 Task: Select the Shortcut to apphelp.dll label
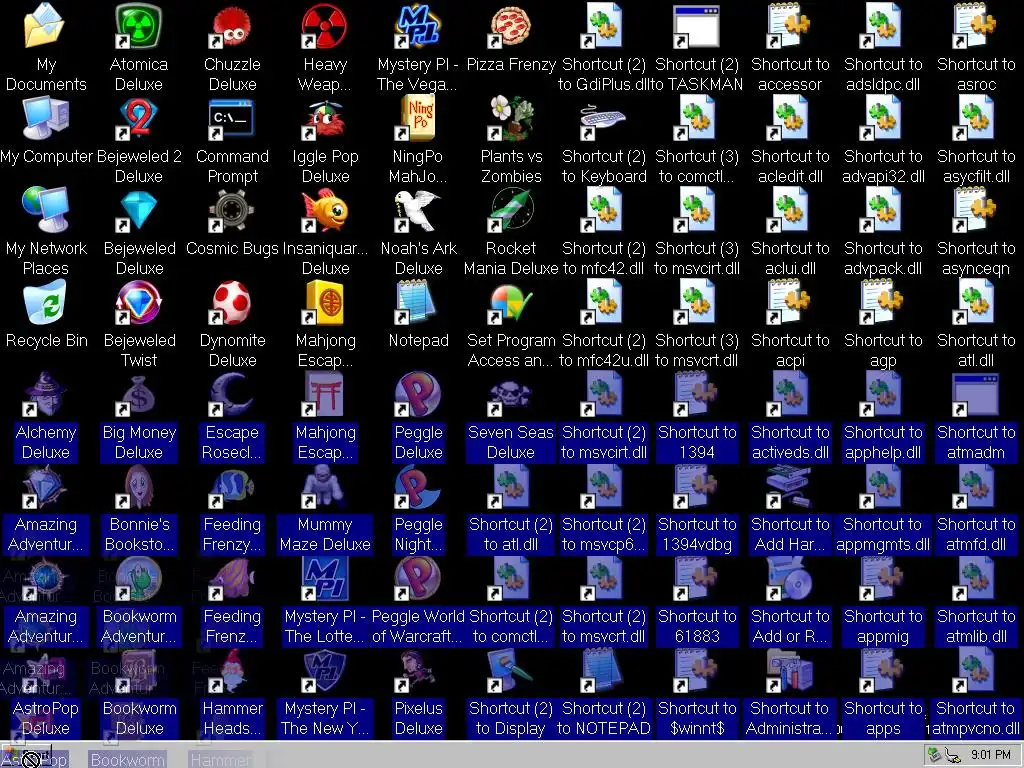(x=883, y=442)
